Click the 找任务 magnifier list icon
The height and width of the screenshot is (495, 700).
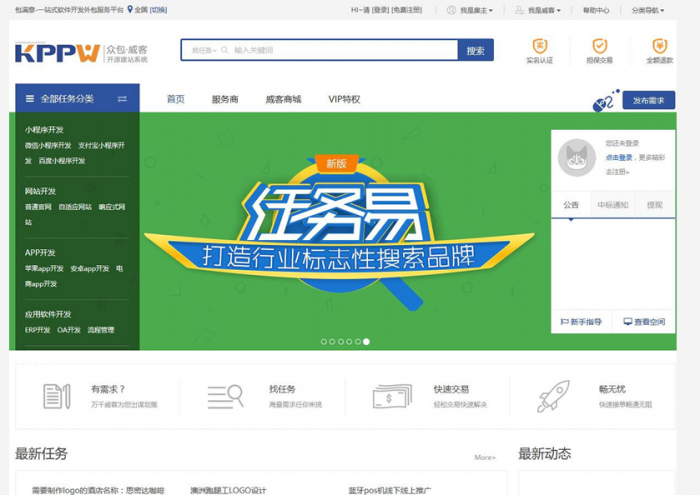click(x=225, y=396)
